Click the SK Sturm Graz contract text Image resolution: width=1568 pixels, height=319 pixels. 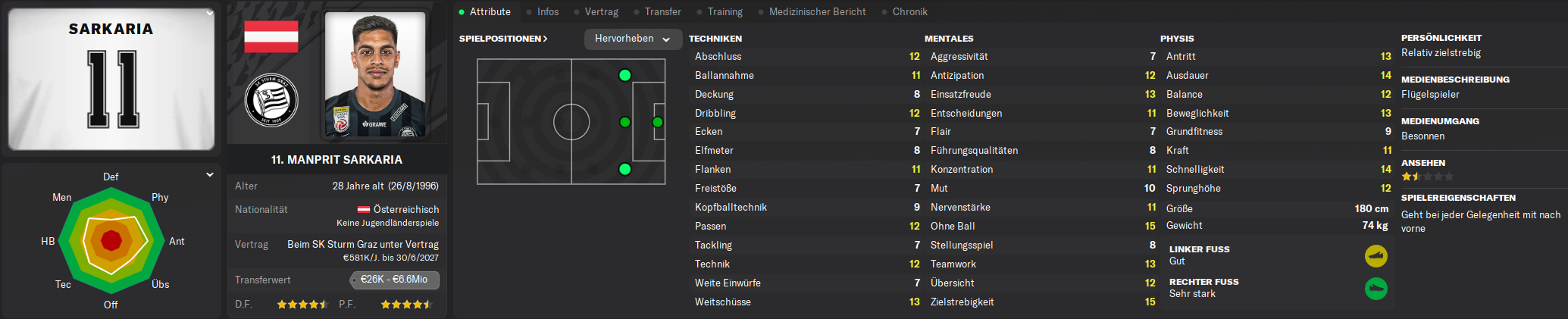pyautogui.click(x=363, y=244)
